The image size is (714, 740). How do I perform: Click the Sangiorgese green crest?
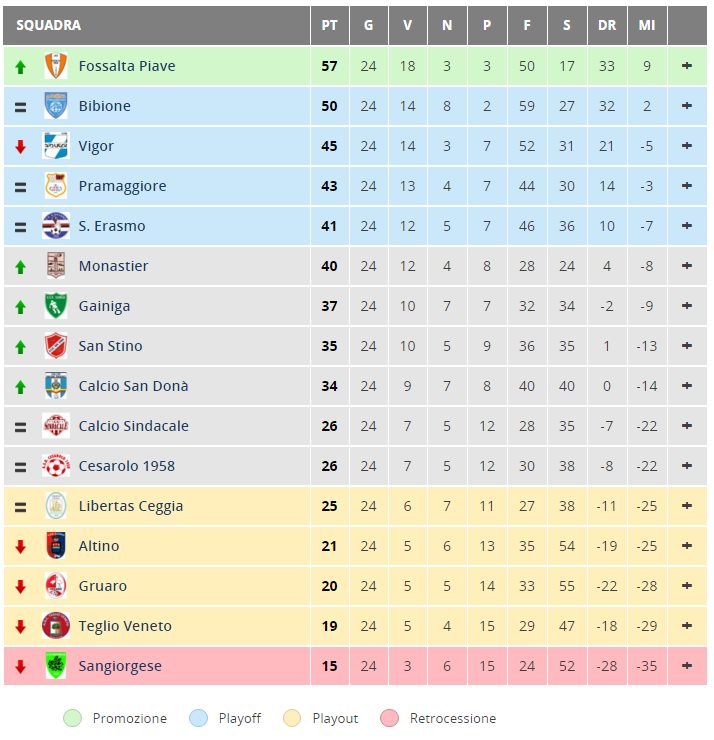pos(56,666)
